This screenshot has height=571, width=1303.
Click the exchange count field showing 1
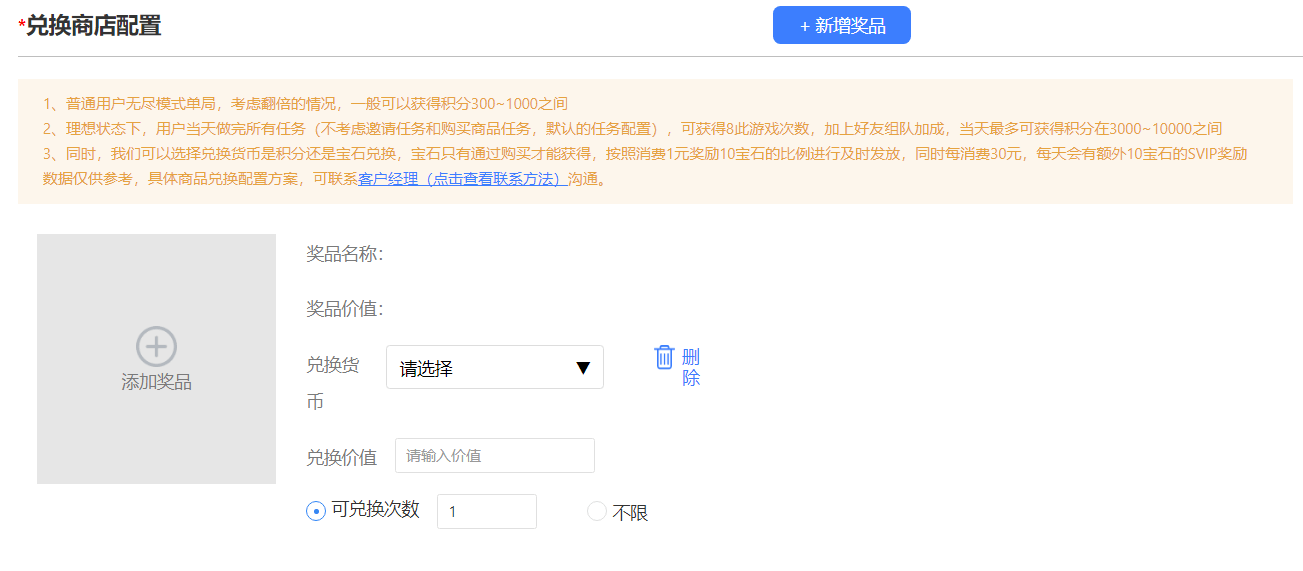click(487, 511)
